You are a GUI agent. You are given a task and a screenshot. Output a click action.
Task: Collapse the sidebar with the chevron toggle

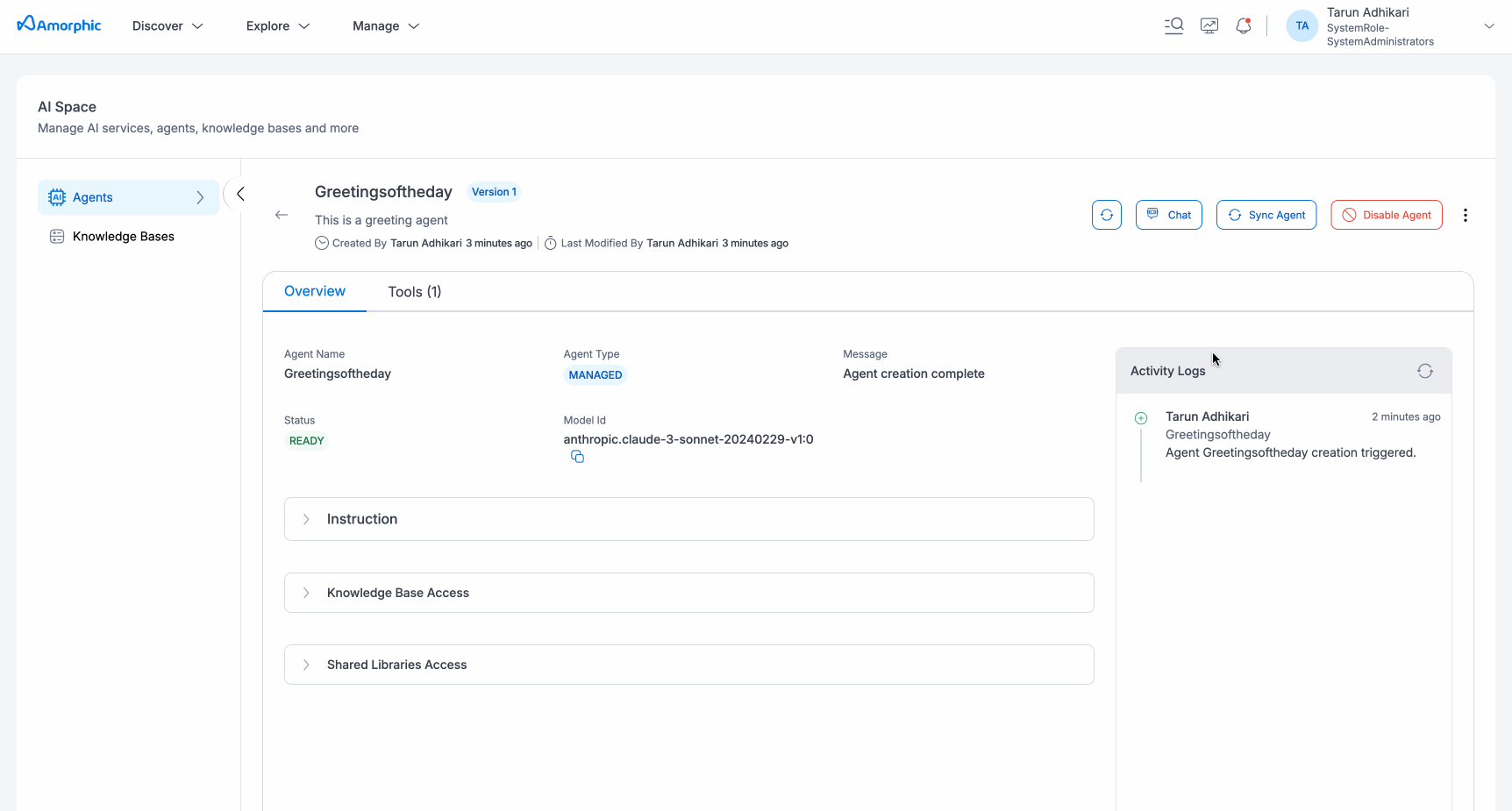[x=239, y=194]
